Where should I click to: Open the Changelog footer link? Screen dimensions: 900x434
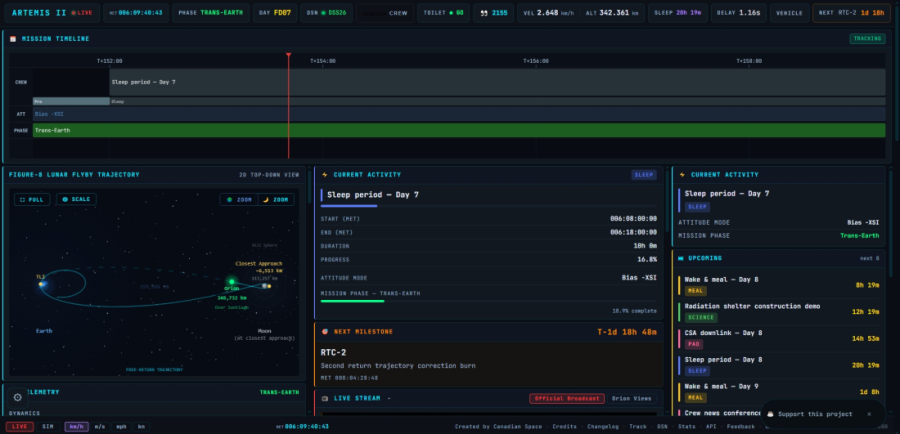click(602, 426)
